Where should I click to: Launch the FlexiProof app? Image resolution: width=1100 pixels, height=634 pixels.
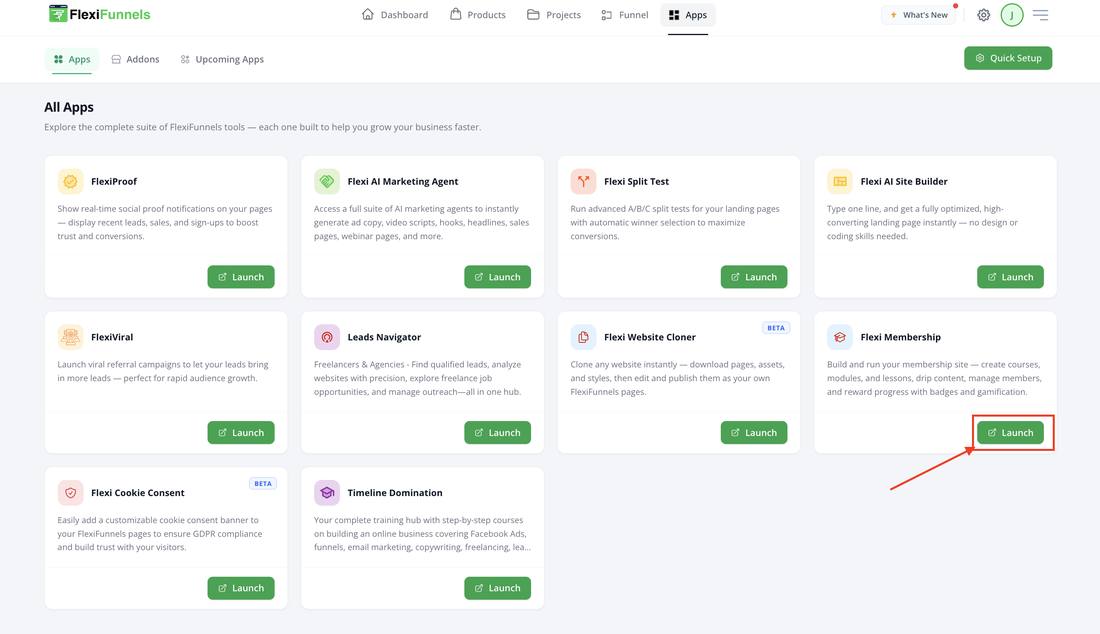coord(241,277)
